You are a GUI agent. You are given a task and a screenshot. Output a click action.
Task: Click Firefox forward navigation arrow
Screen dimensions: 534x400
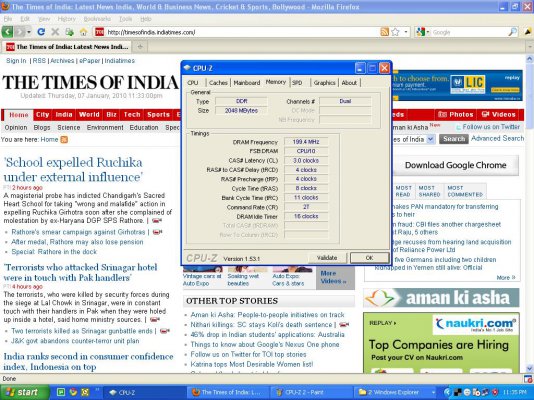(20, 32)
